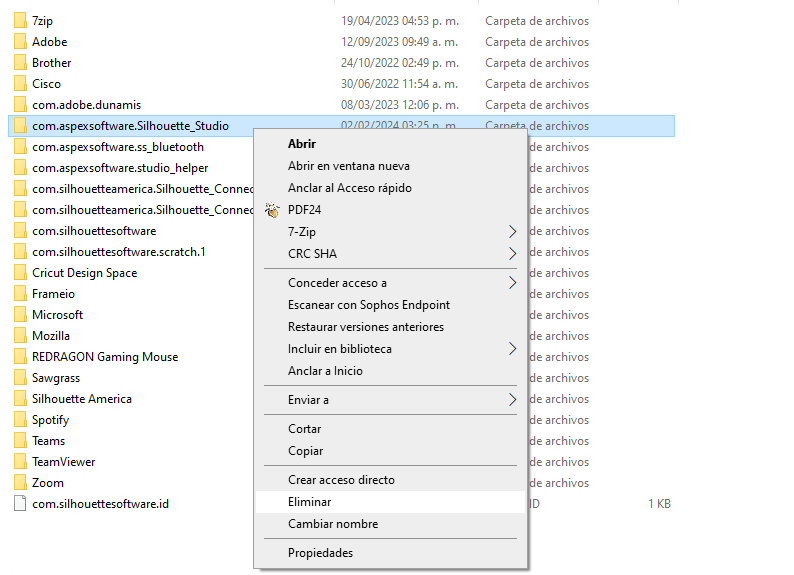794x575 pixels.
Task: Expand the 7-Zip submenu arrow
Action: tap(513, 232)
